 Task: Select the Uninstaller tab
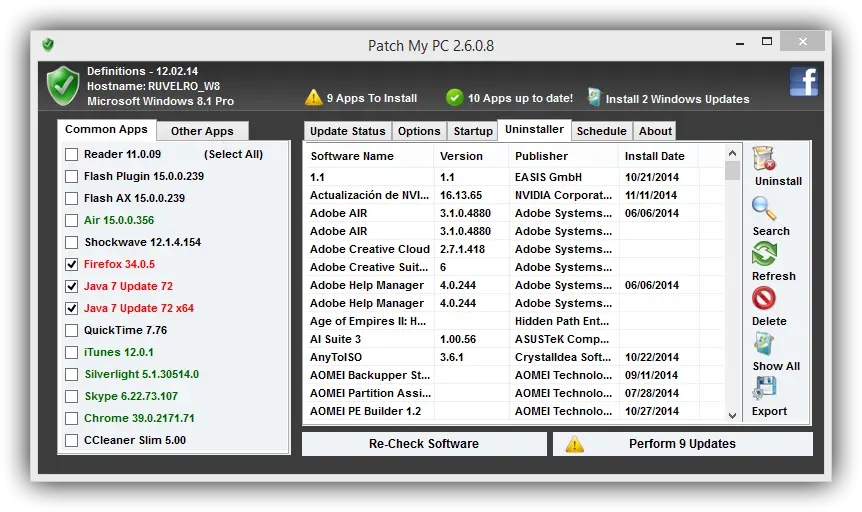point(534,129)
